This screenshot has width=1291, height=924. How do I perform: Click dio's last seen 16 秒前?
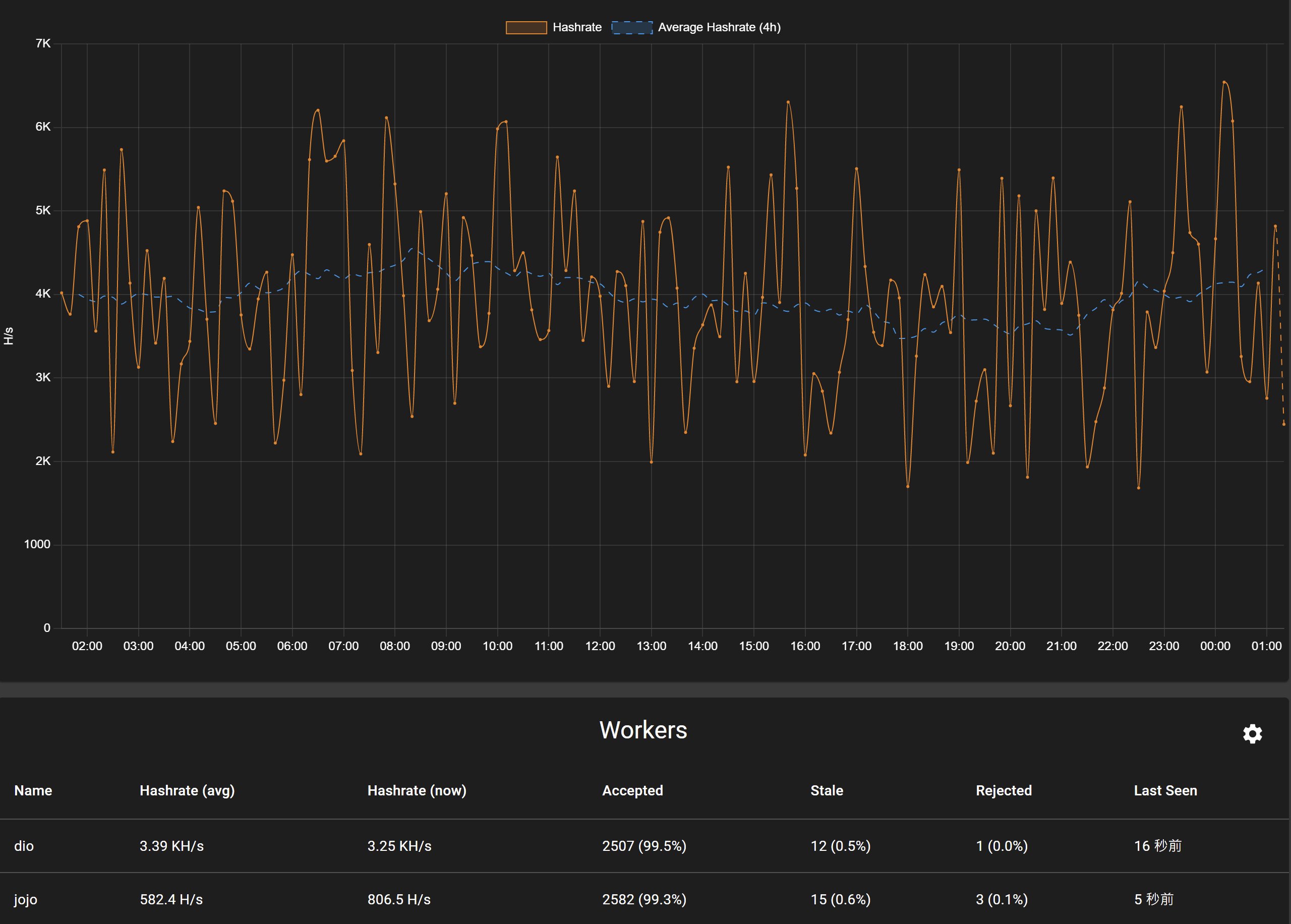tap(1158, 846)
